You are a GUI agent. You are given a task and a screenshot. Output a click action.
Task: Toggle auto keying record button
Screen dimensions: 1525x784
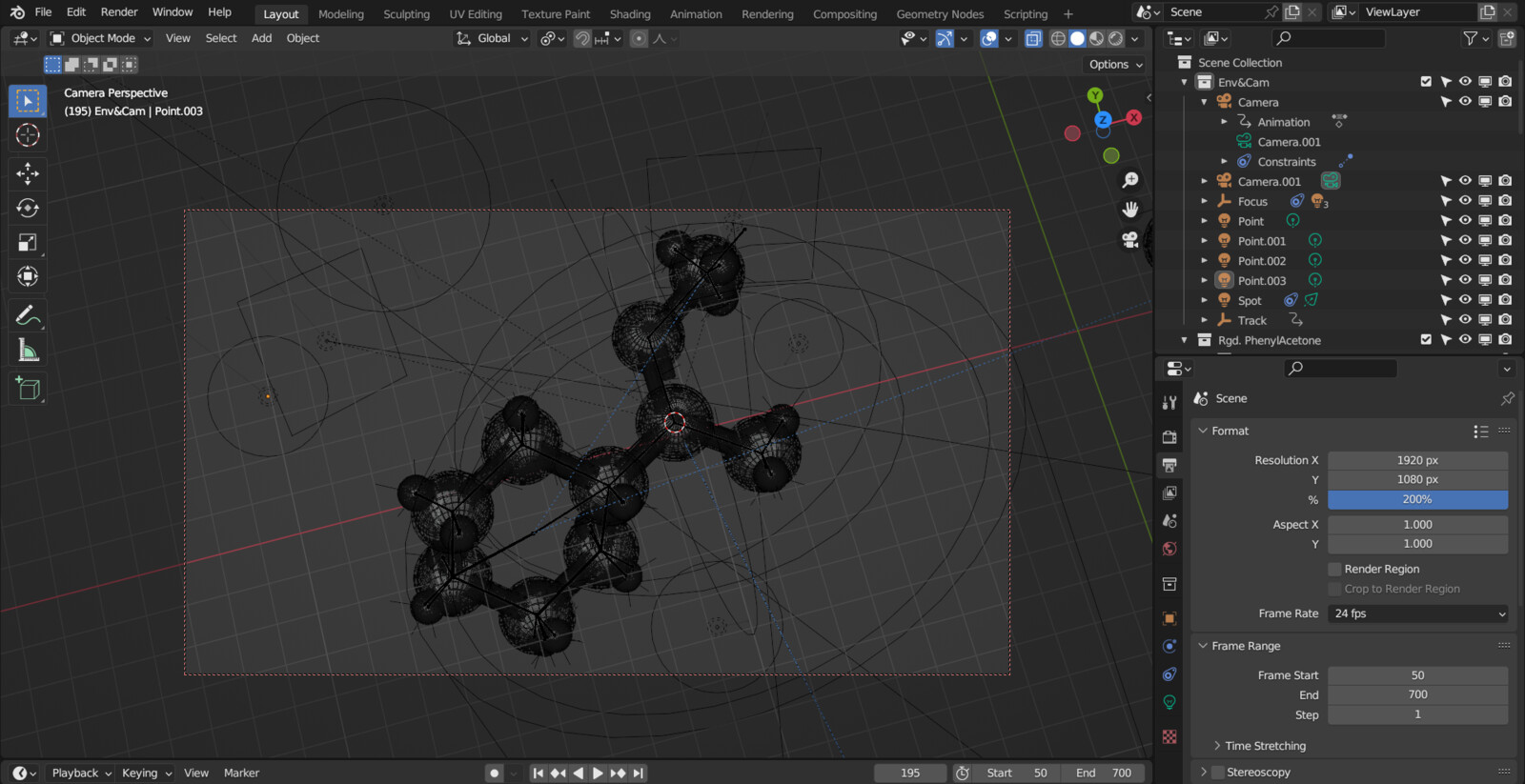coord(494,773)
